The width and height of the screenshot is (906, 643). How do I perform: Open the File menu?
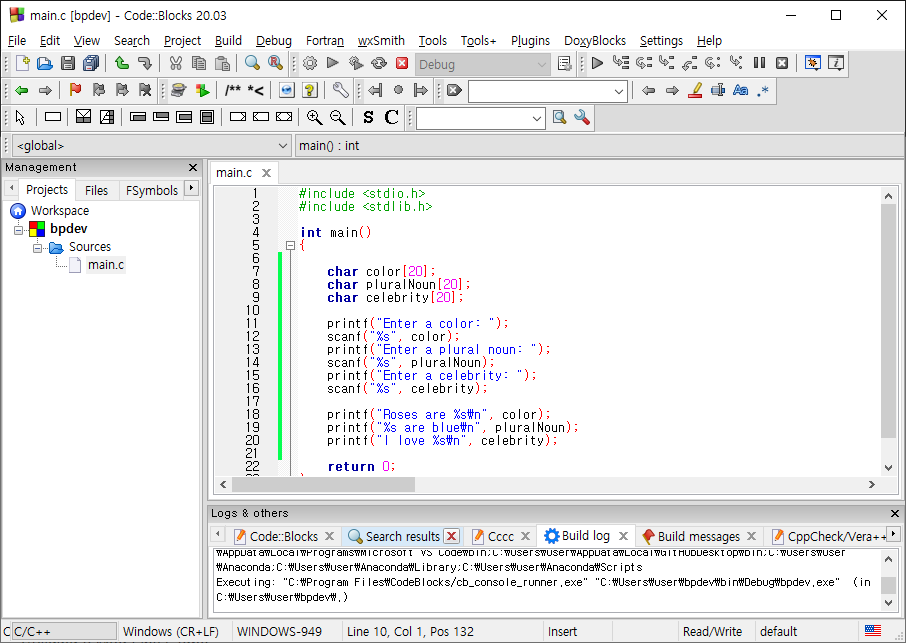click(x=17, y=40)
